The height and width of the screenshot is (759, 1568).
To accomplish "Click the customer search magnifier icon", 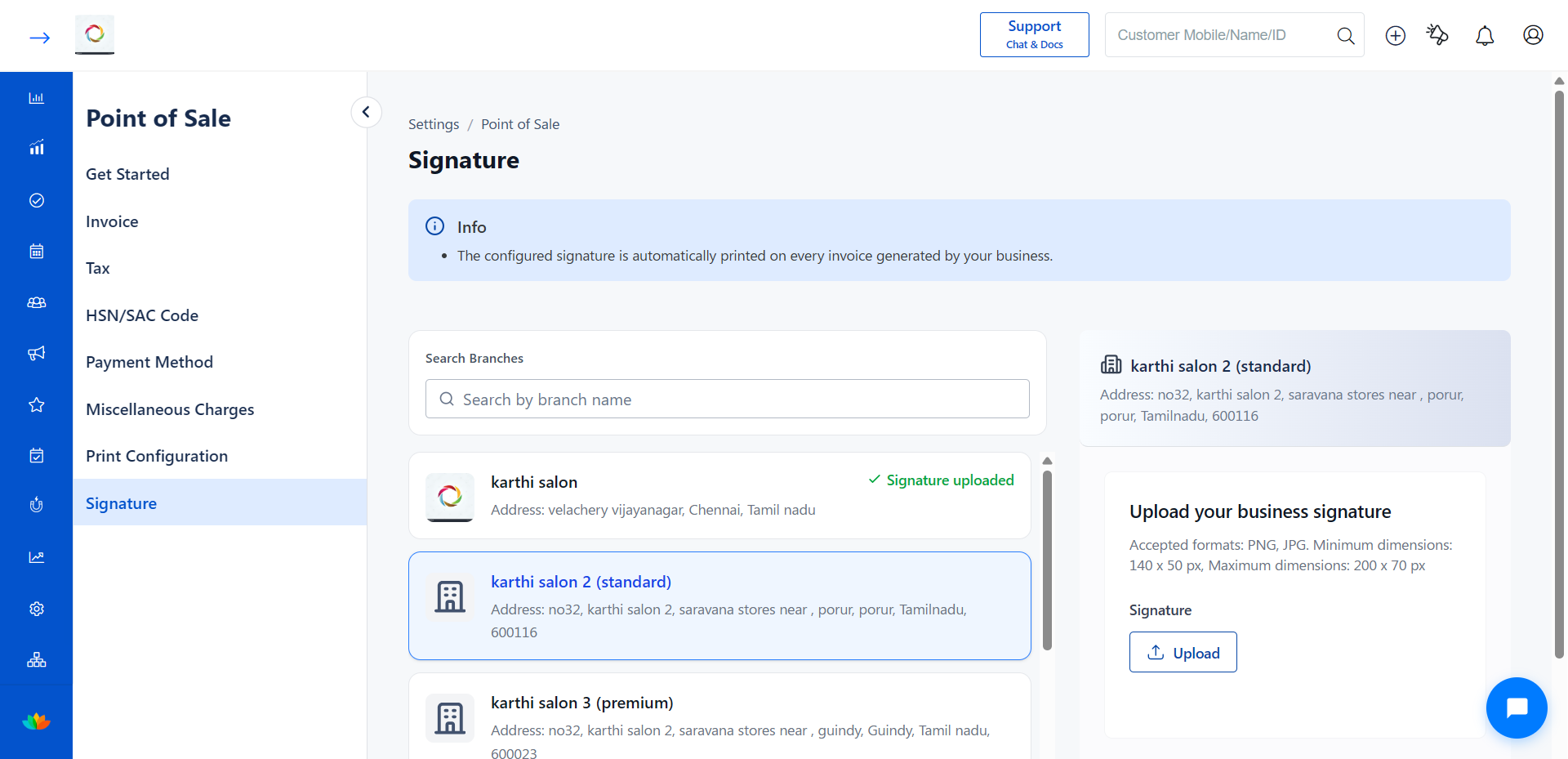I will pyautogui.click(x=1345, y=35).
